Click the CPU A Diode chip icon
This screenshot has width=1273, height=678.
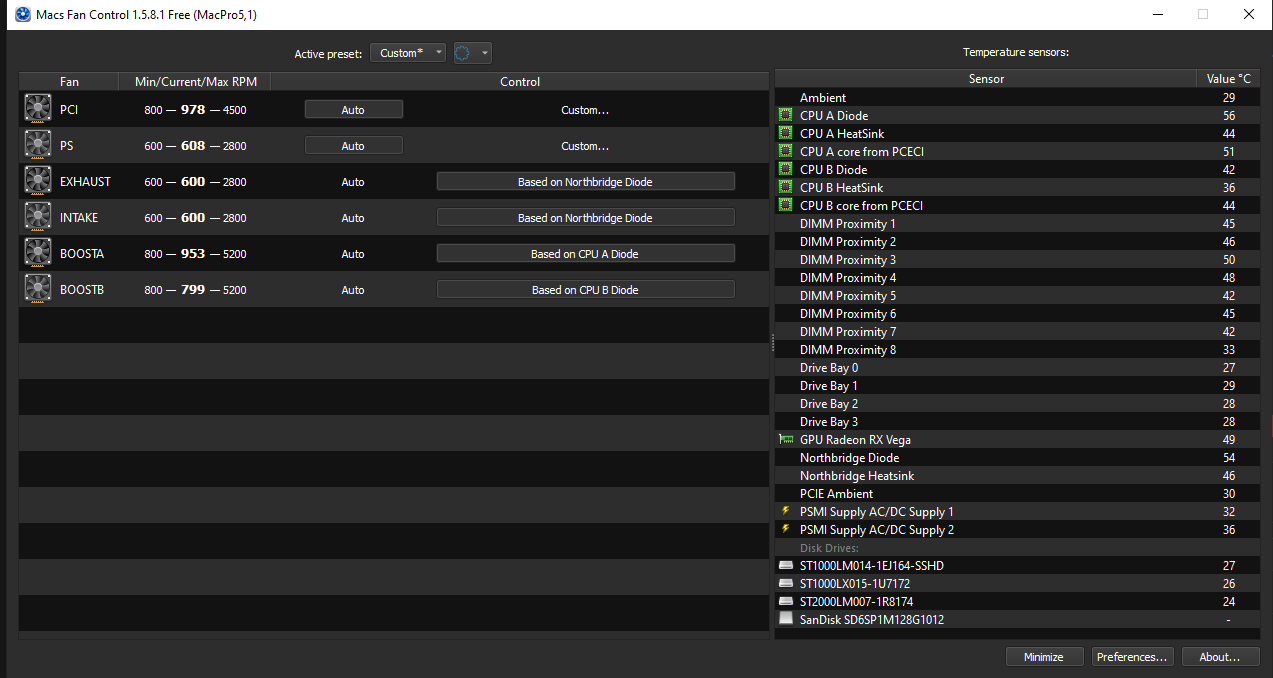(785, 116)
